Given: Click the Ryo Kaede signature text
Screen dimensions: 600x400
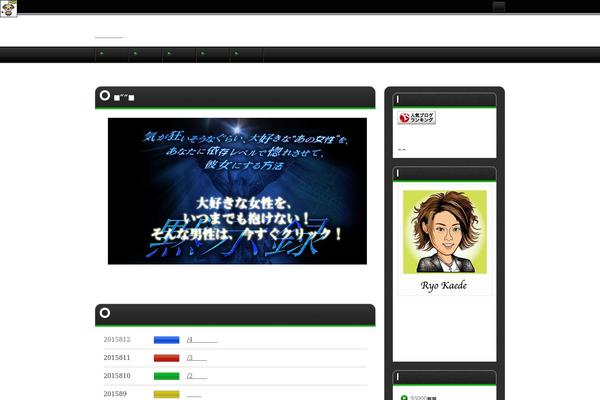Looking at the screenshot, I should pos(444,286).
